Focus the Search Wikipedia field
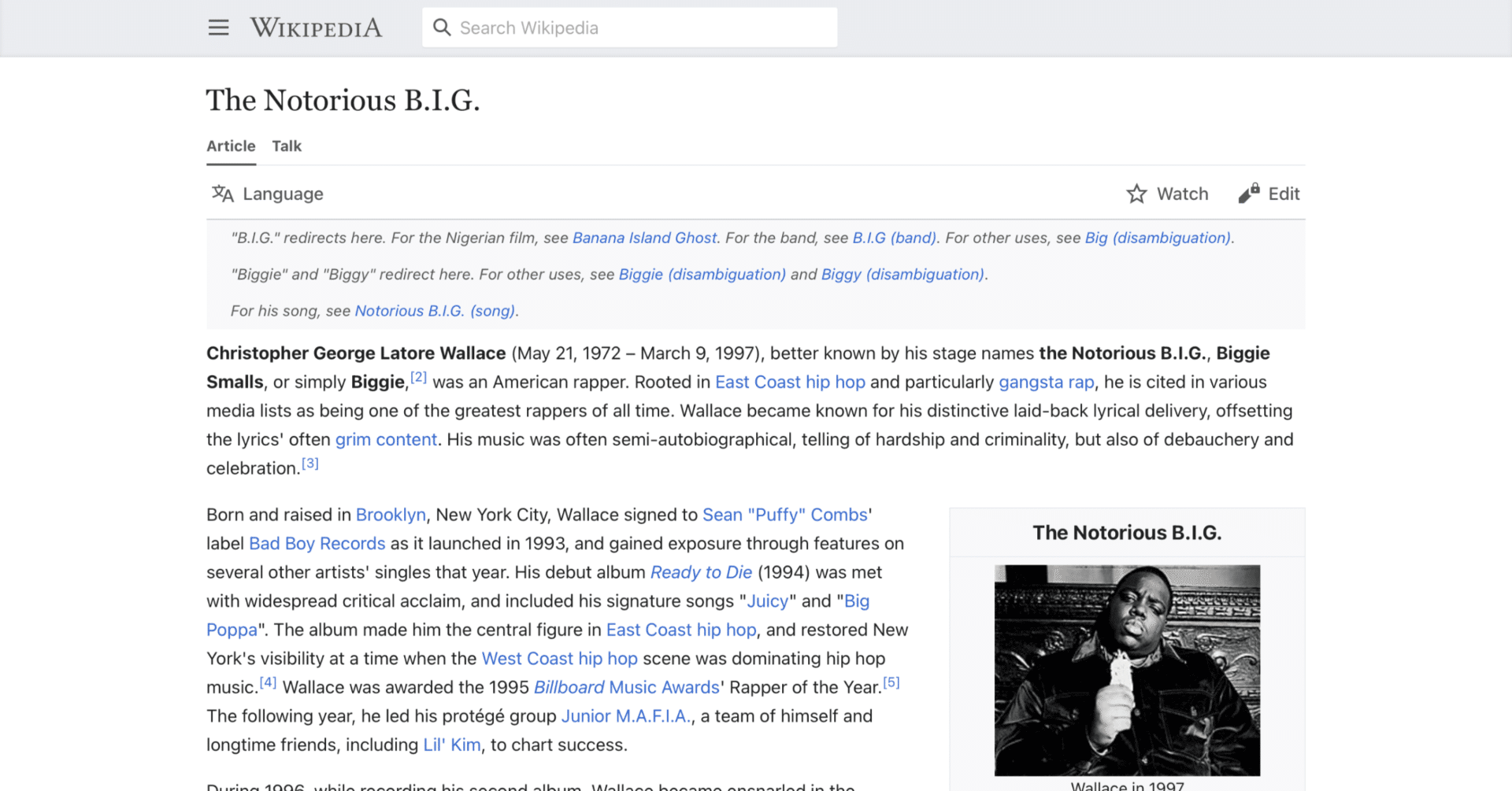The width and height of the screenshot is (1512, 791). coord(629,28)
